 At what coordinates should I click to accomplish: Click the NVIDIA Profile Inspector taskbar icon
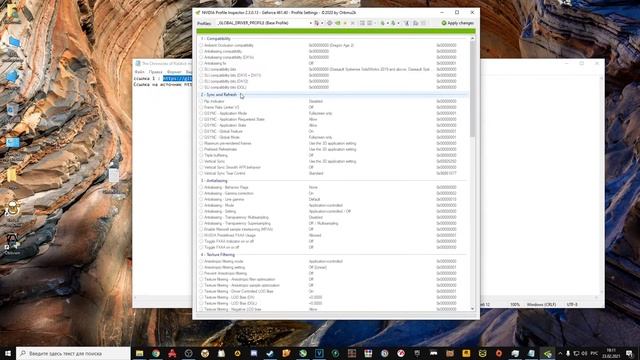tap(547, 353)
